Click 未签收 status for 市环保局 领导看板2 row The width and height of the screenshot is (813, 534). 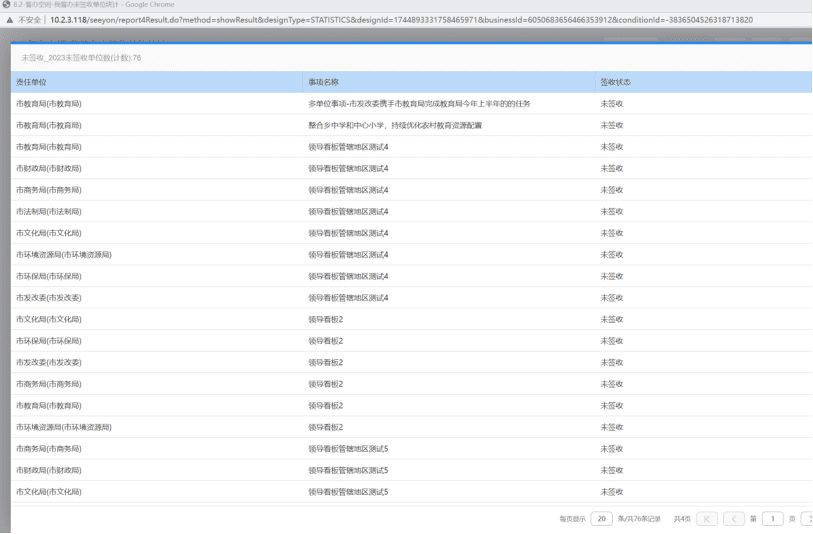612,341
